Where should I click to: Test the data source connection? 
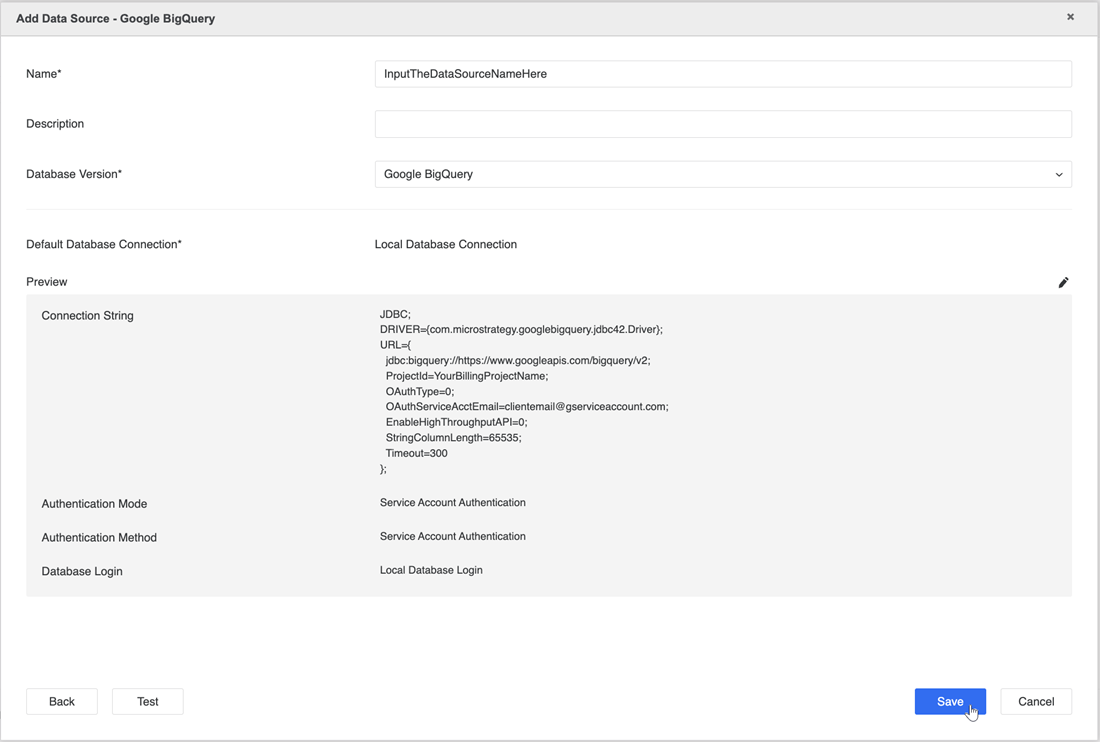(148, 701)
